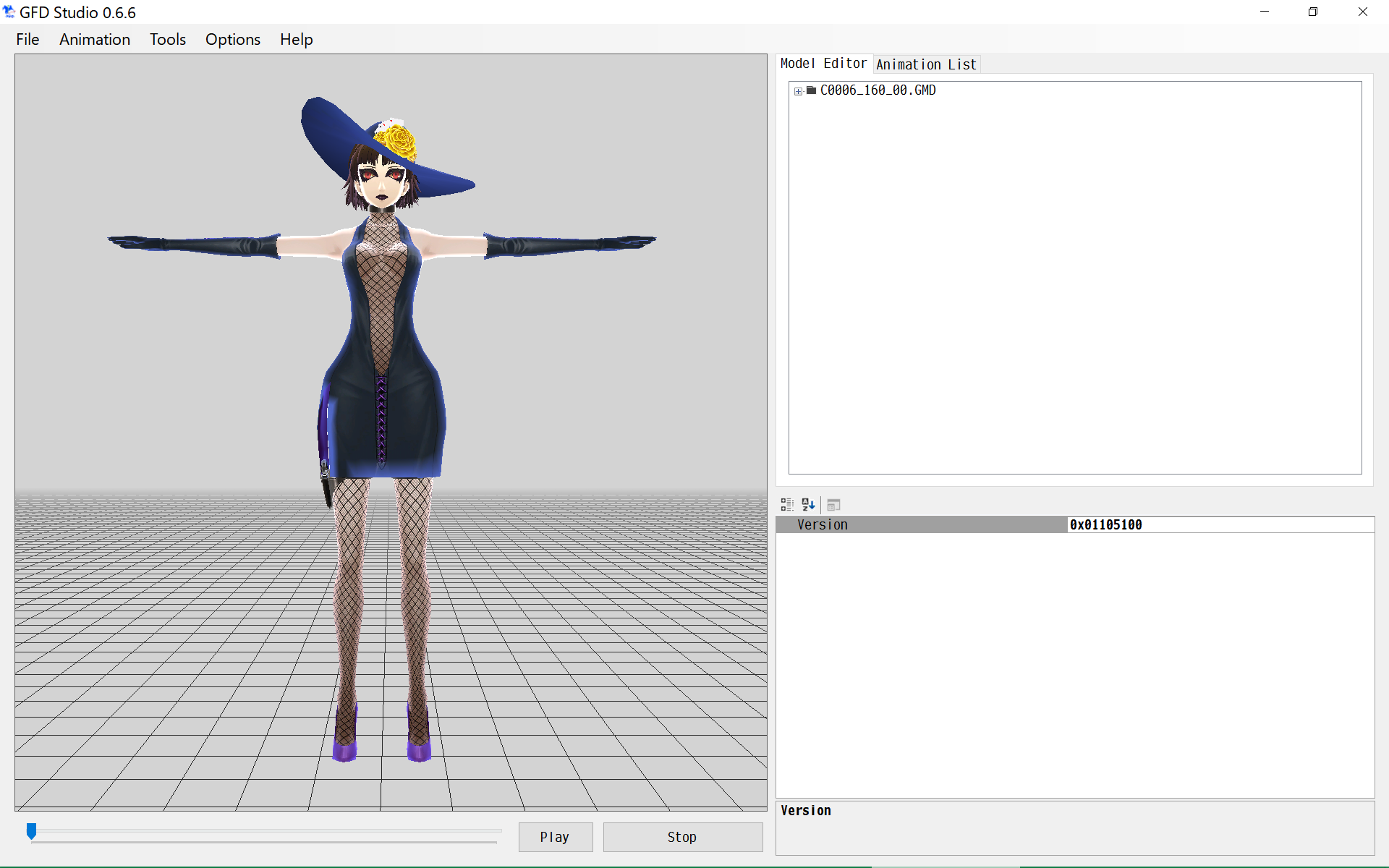Open the File menu

[x=27, y=40]
